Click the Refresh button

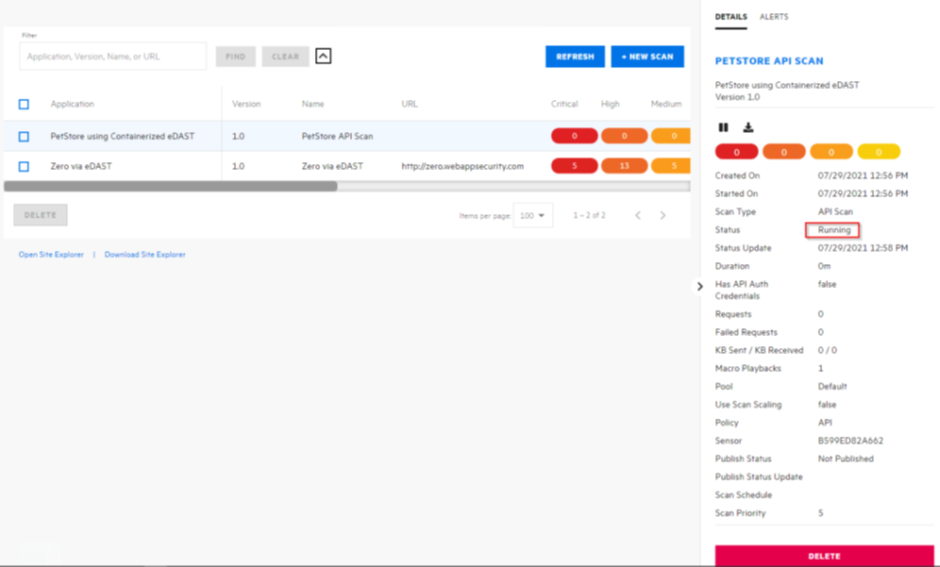click(x=575, y=57)
